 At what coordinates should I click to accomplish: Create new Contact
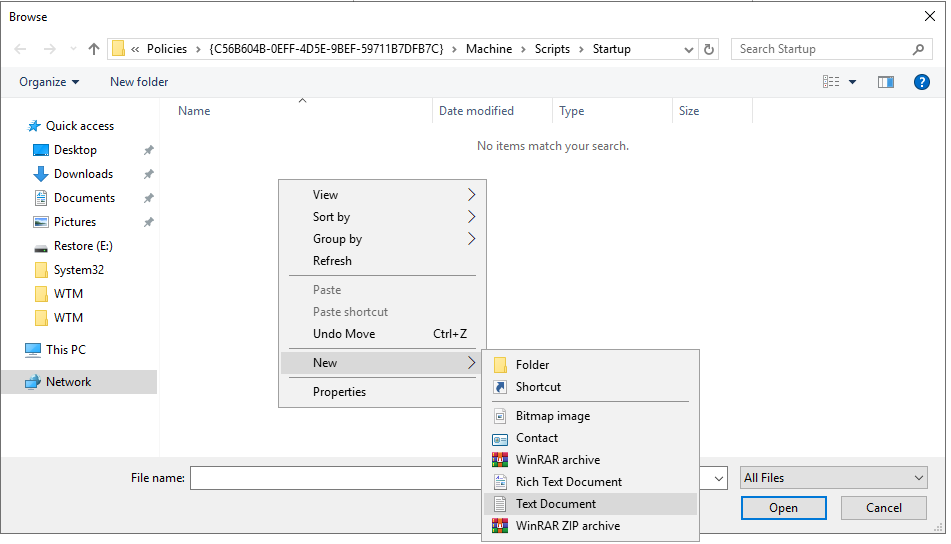point(590,437)
